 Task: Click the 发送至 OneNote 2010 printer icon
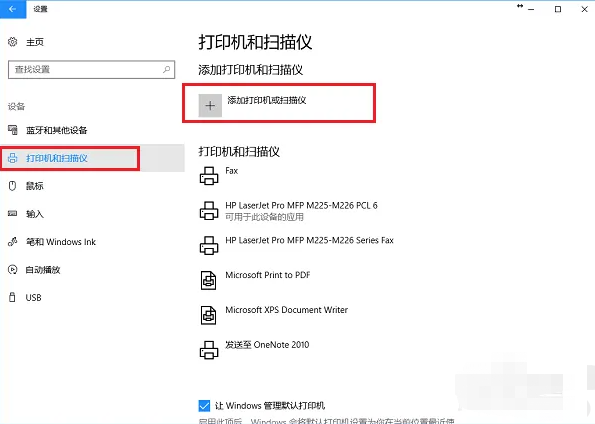pyautogui.click(x=209, y=350)
